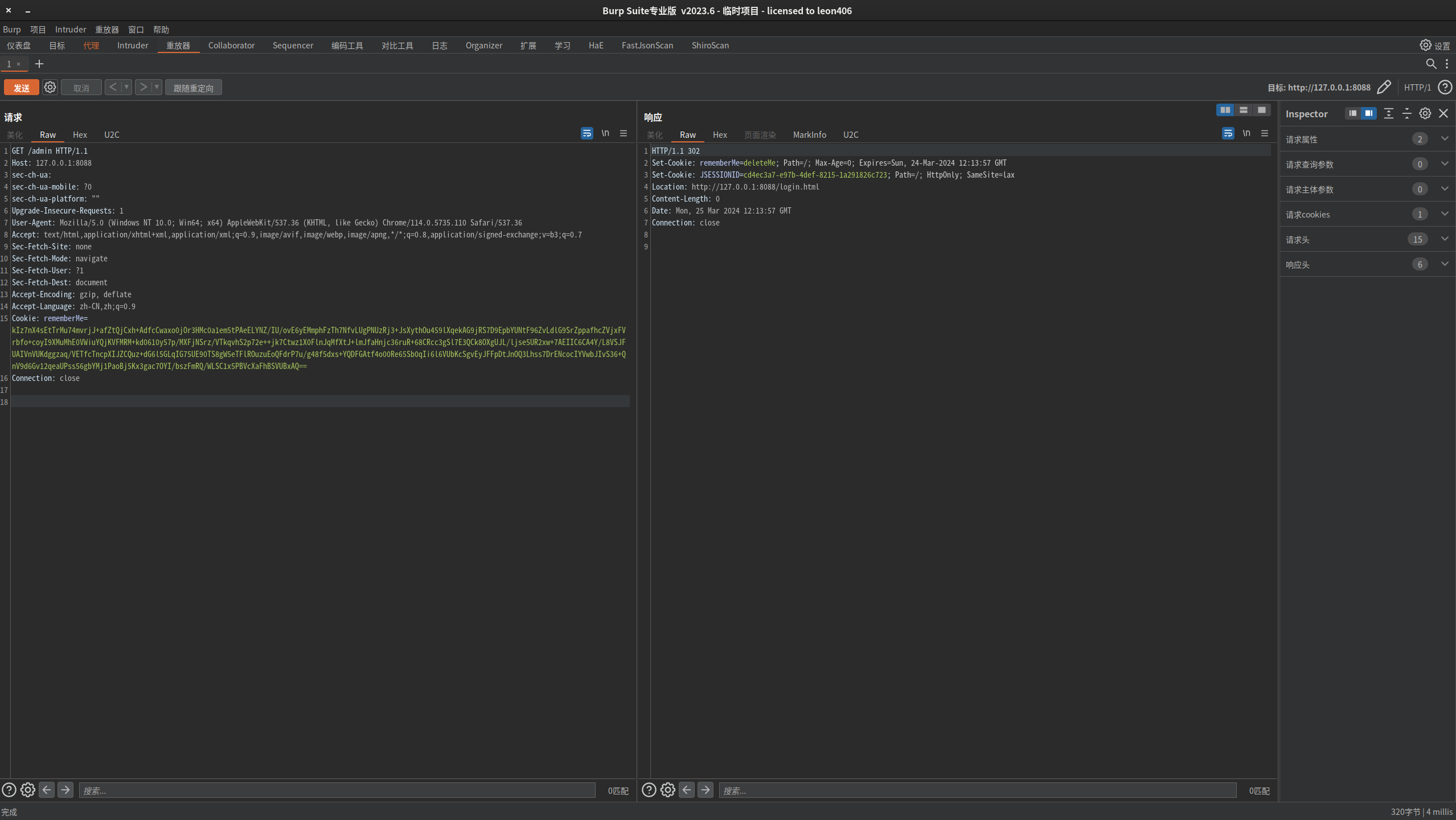
Task: Add a new Repeater tab with plus
Action: pos(39,64)
